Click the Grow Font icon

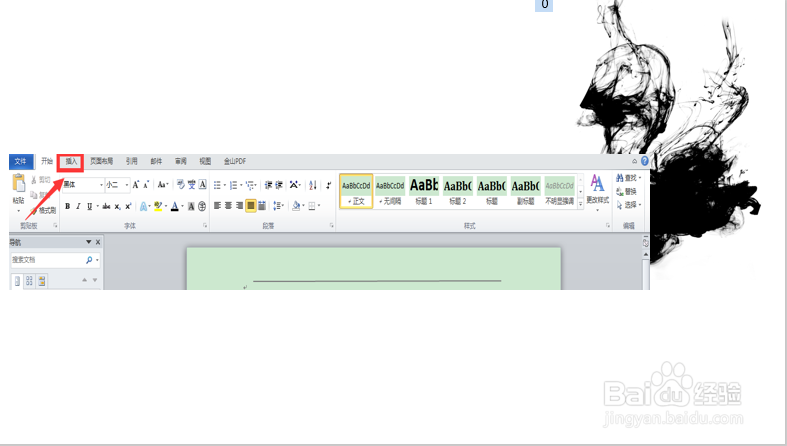pos(136,185)
